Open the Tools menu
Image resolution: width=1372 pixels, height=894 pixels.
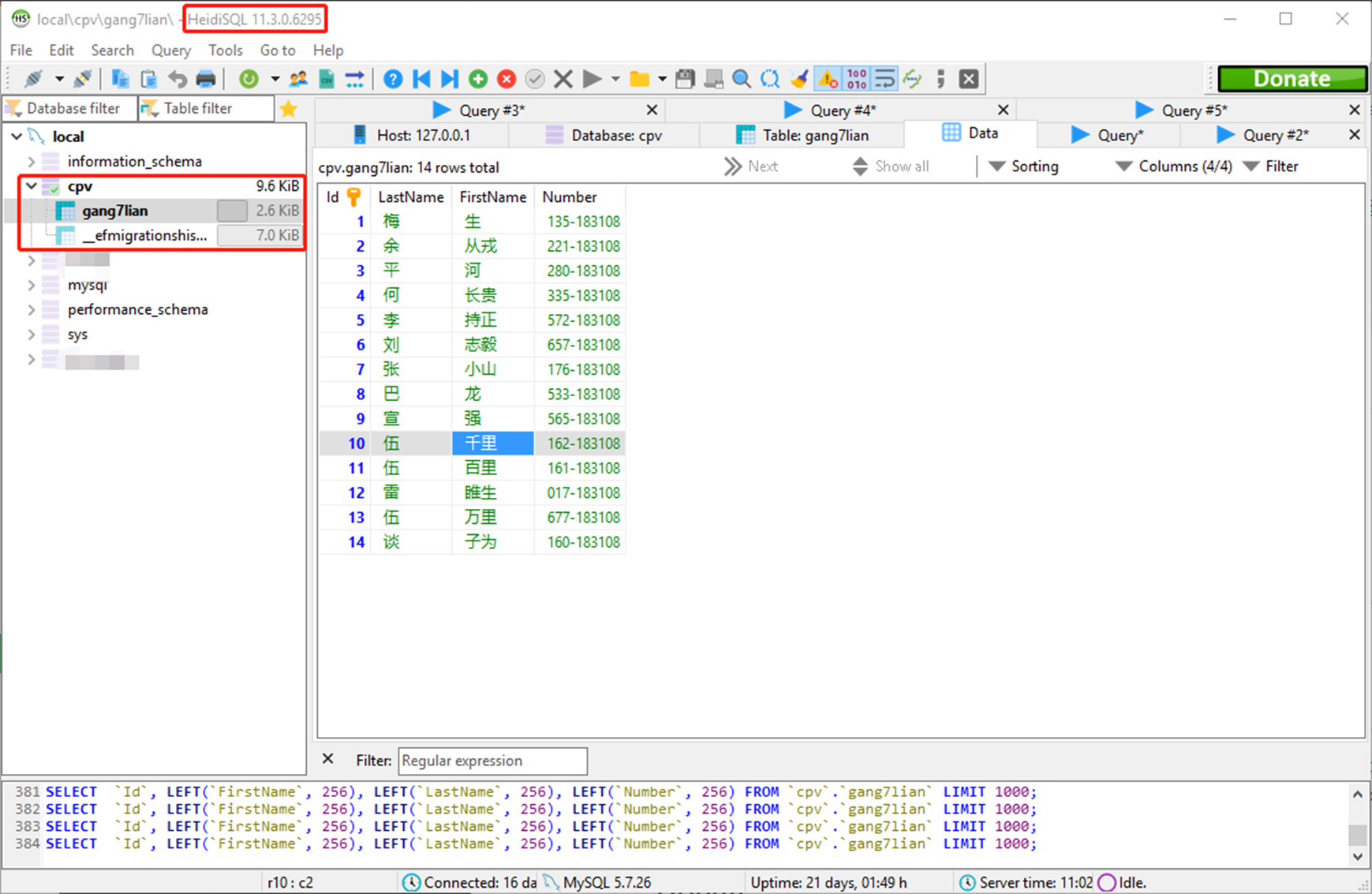226,50
